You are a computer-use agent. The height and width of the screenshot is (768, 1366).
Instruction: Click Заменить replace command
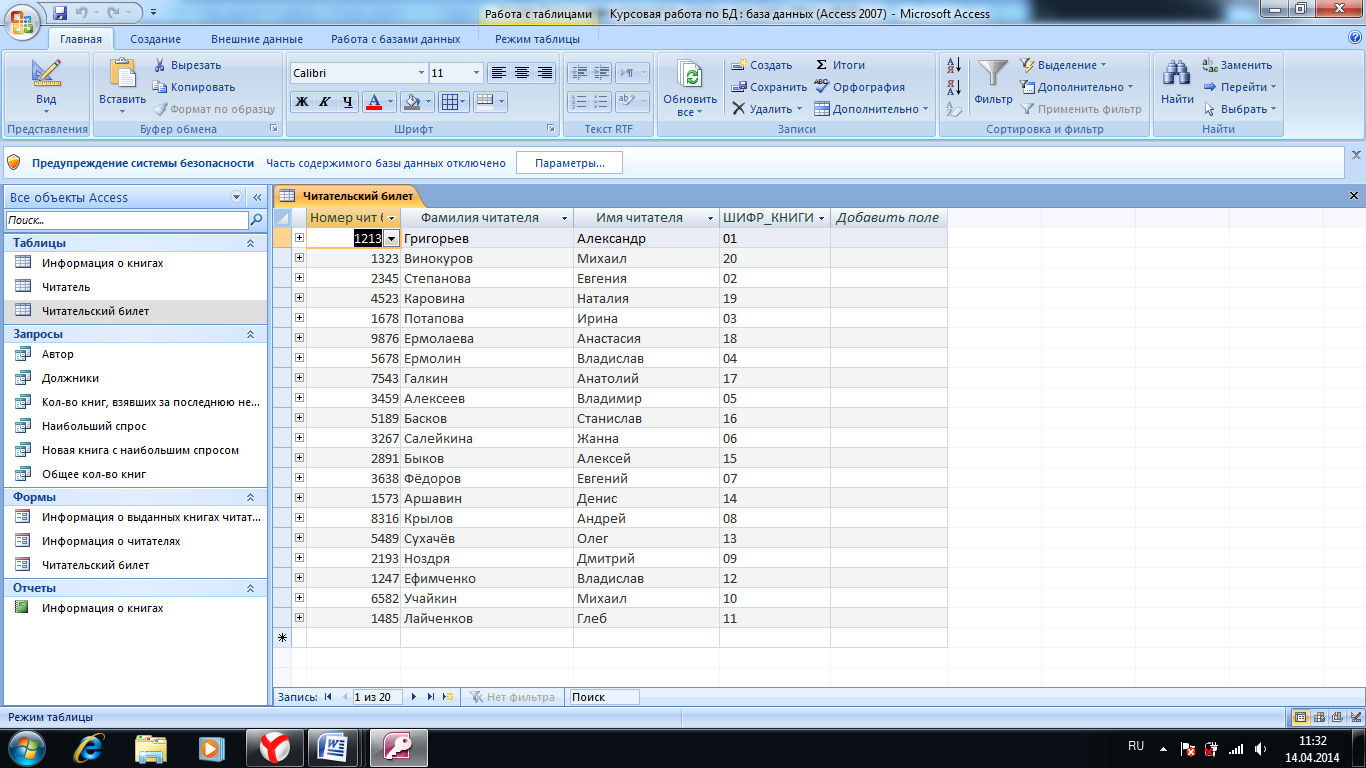click(x=1237, y=65)
